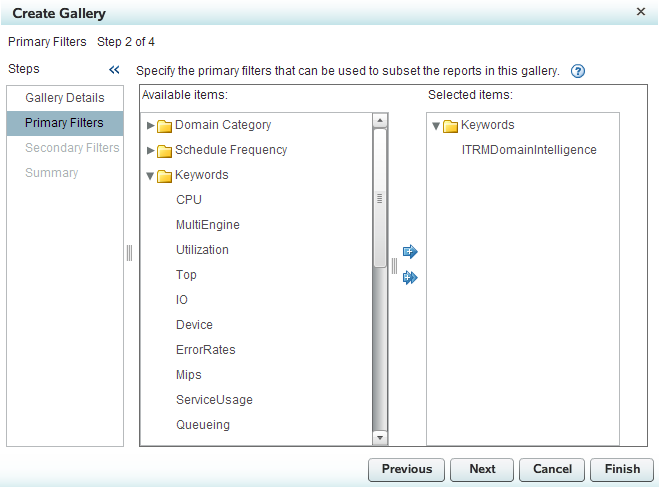
Task: Close the Create Gallery dialog
Action: coord(641,12)
